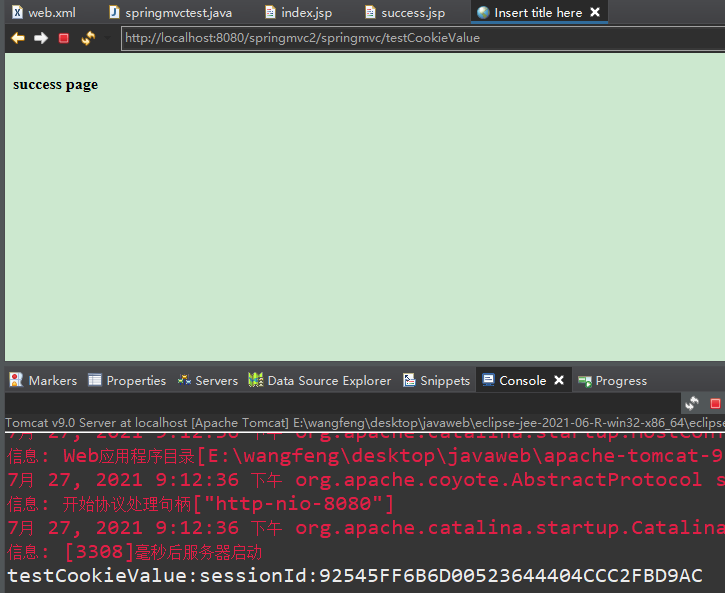
Task: Select the Console view tab
Action: tap(522, 380)
